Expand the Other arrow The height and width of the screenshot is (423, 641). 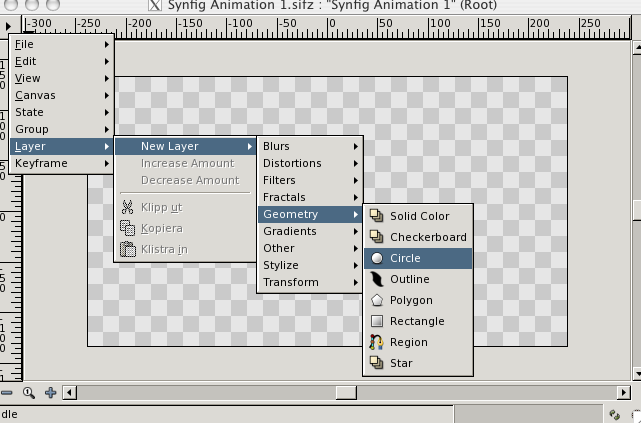[x=356, y=248]
